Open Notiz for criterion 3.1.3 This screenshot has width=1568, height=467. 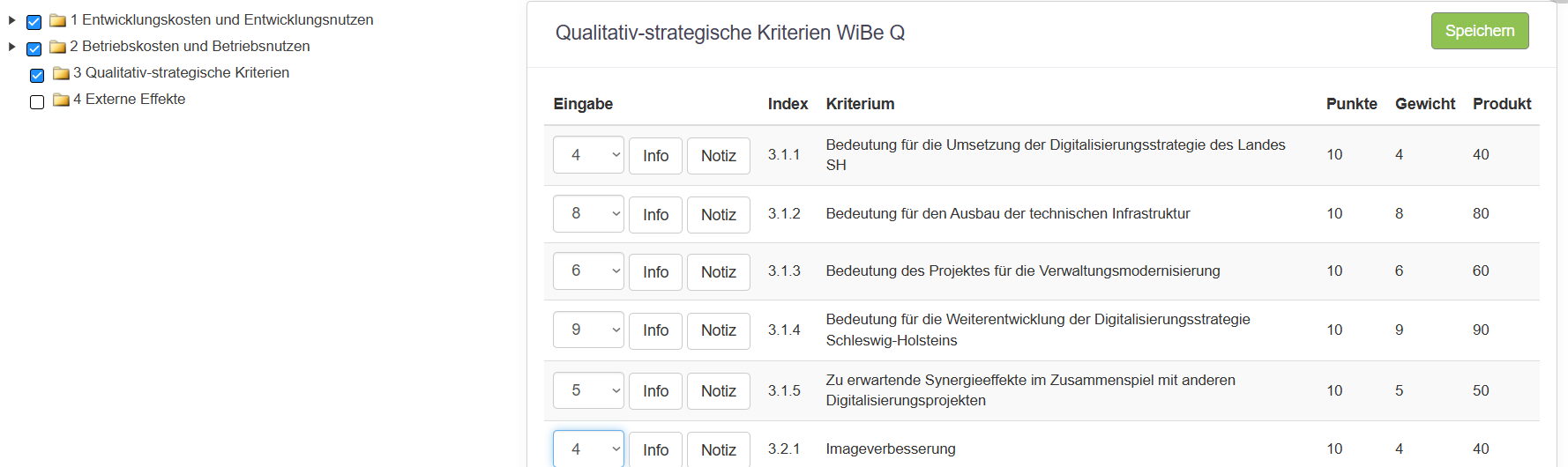(x=718, y=272)
